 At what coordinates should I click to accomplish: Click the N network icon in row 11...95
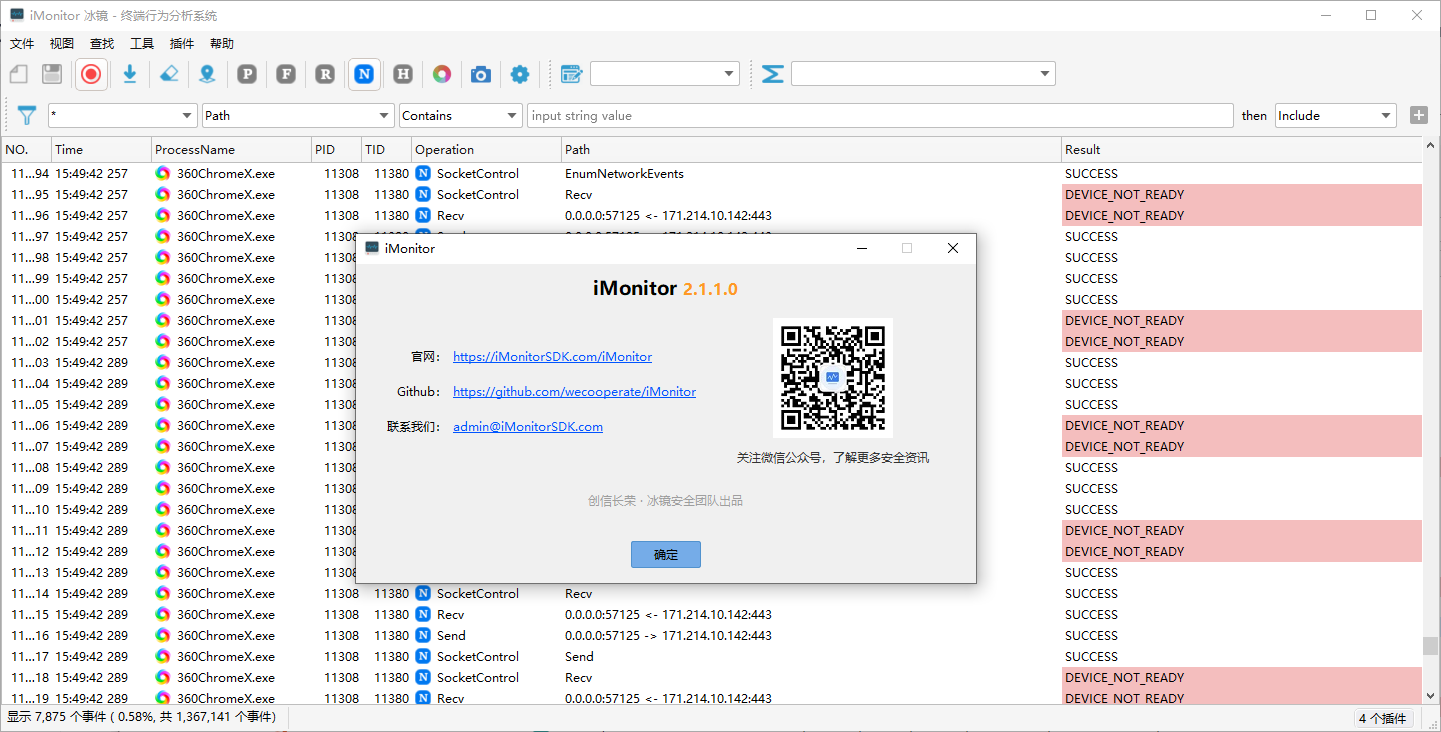423,195
